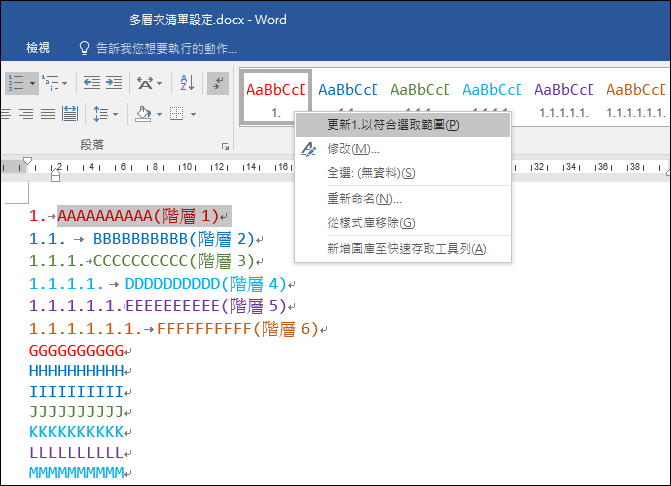Open the Asian layout text options
Image resolution: width=671 pixels, height=486 pixels.
[x=145, y=83]
